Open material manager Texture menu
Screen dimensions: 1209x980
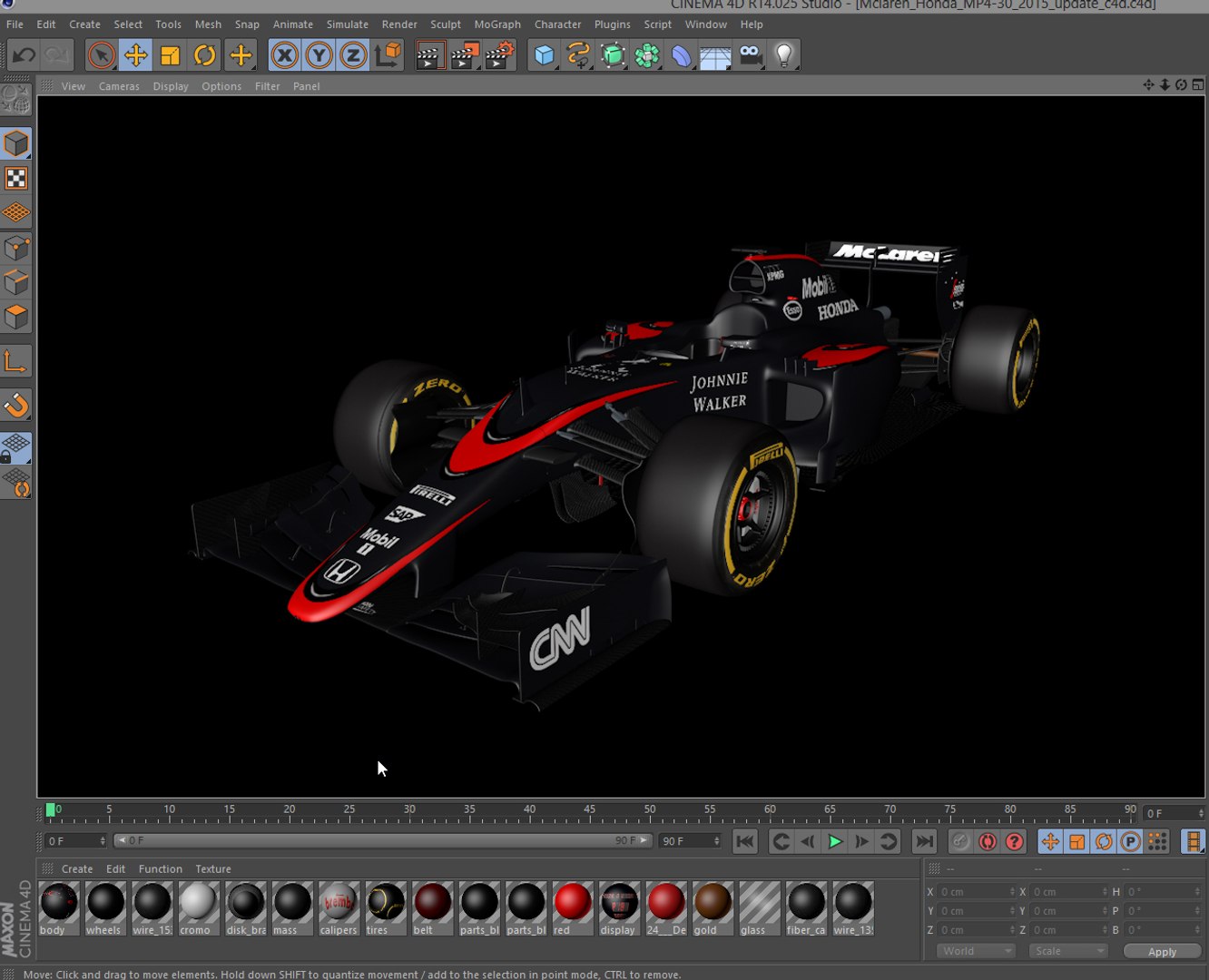[213, 868]
